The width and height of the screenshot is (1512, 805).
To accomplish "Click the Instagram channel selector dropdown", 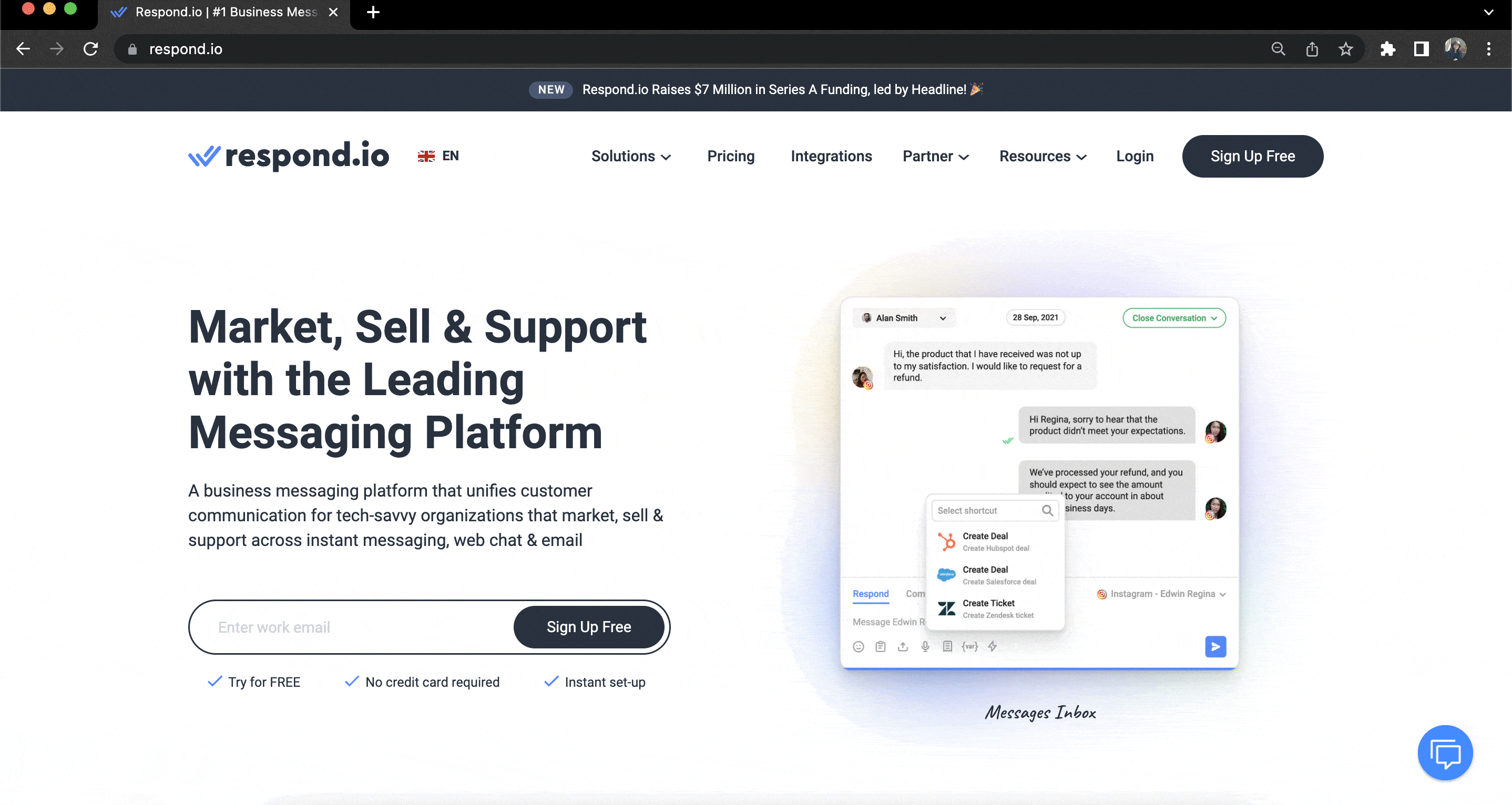I will (x=1159, y=594).
